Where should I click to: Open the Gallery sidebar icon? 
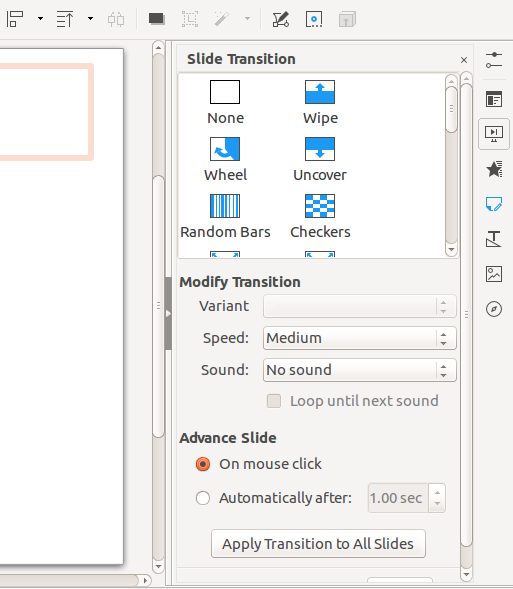coord(493,274)
